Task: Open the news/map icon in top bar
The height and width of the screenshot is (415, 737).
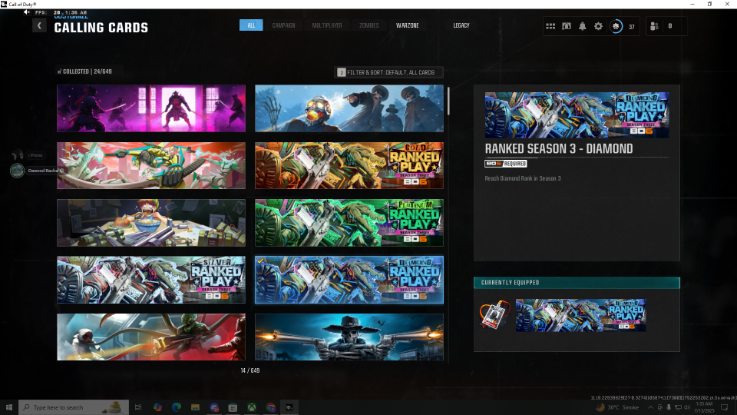Action: pos(566,26)
